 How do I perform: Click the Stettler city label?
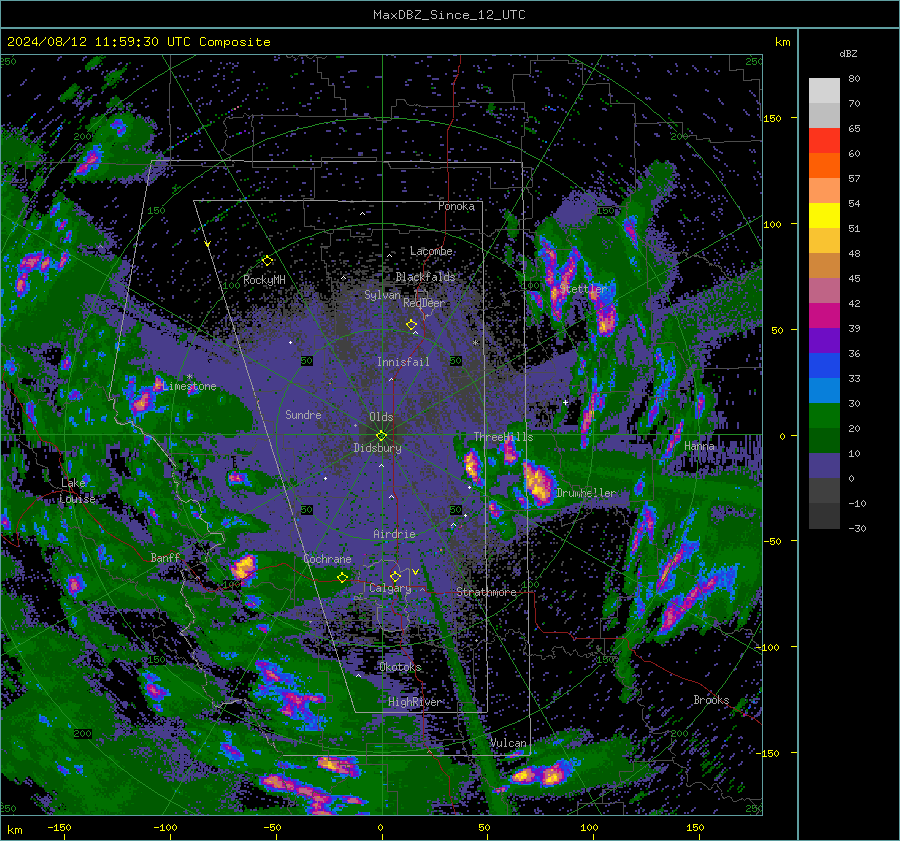[584, 289]
